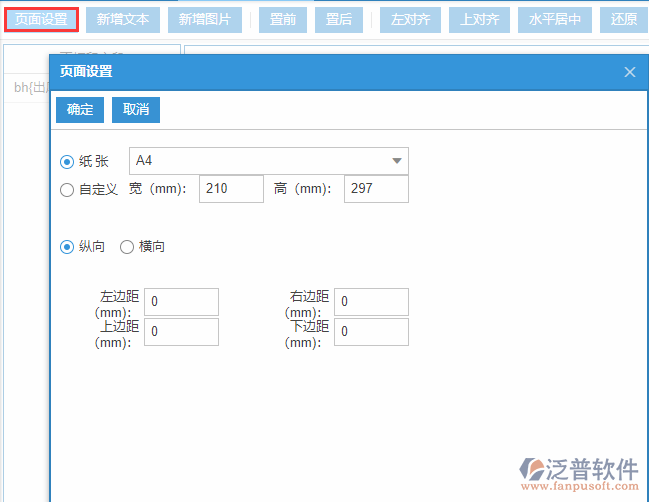Image resolution: width=649 pixels, height=502 pixels.
Task: Click the 上对齐 toolbar button
Action: (x=479, y=19)
